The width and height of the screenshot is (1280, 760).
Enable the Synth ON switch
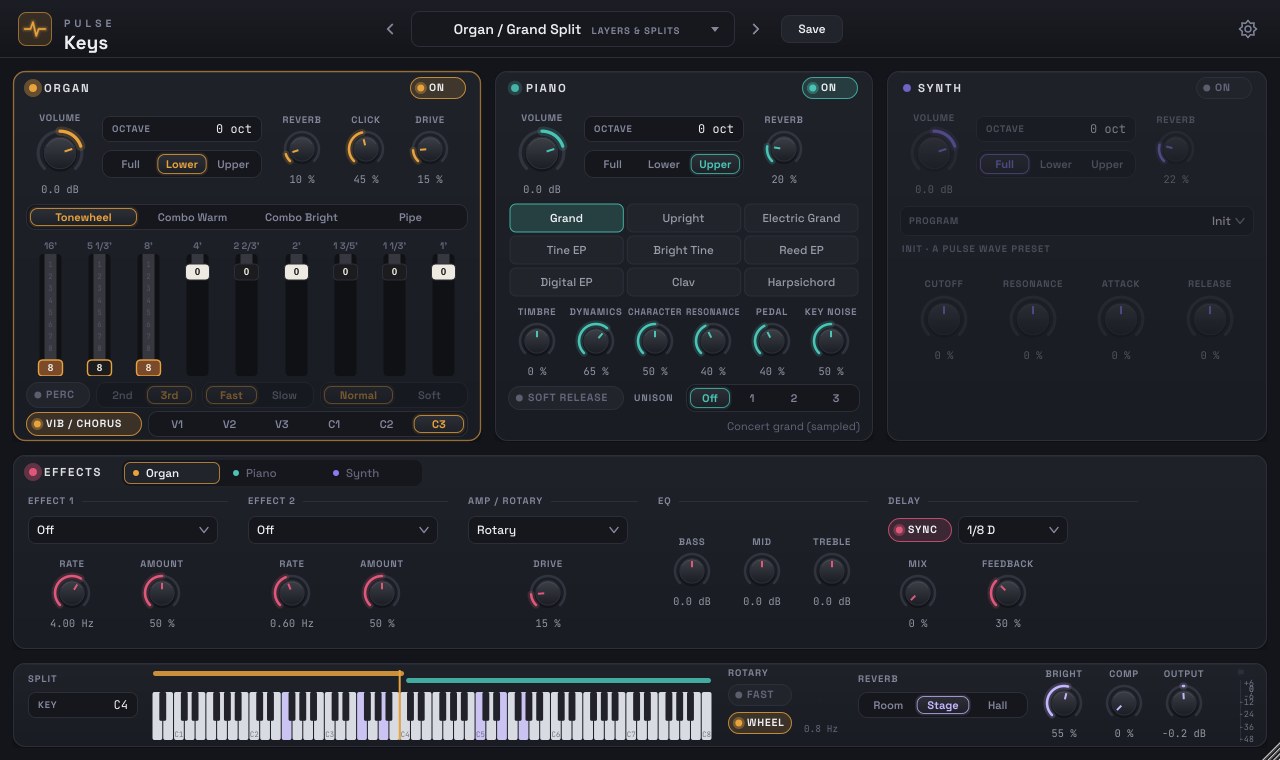pos(1224,88)
